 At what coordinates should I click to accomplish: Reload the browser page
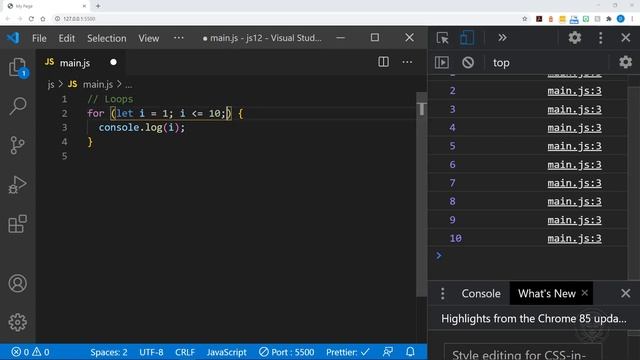tap(31, 19)
